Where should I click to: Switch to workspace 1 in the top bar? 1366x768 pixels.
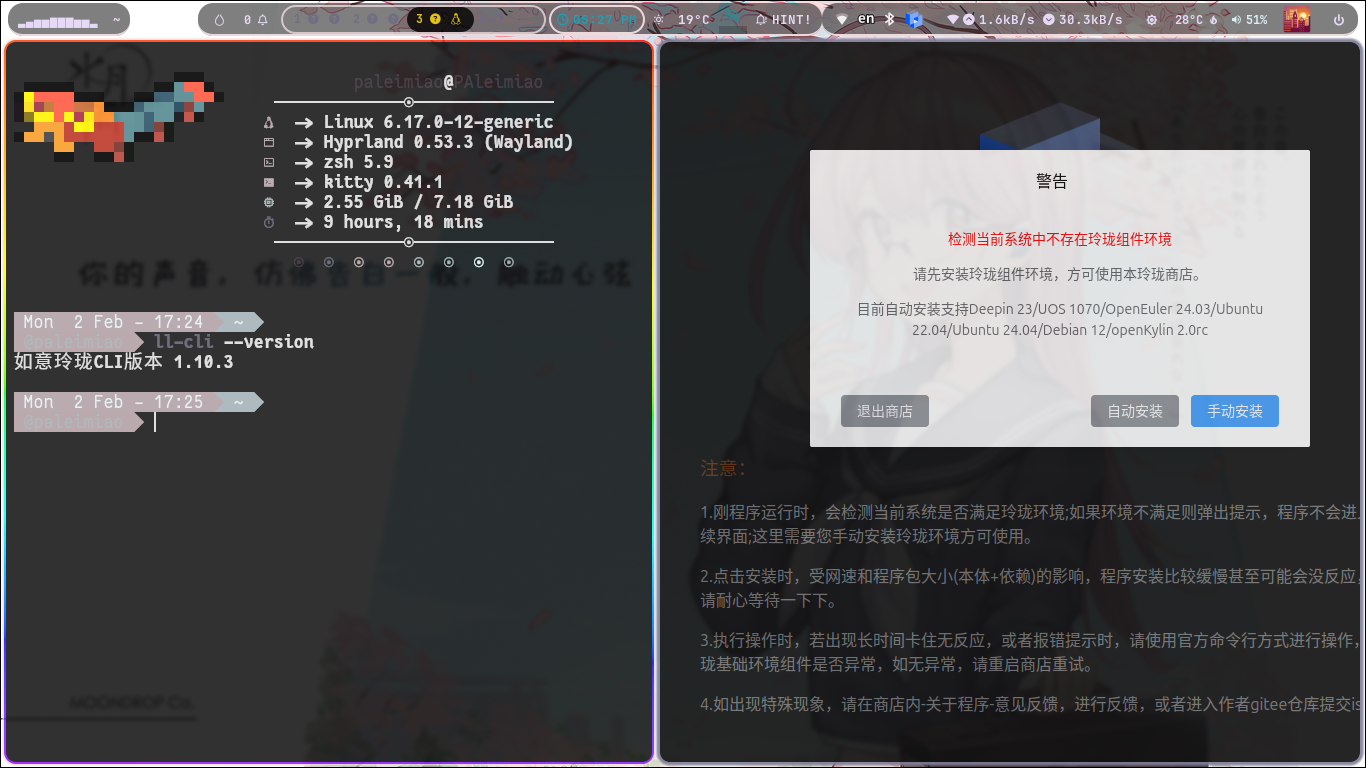pos(297,19)
